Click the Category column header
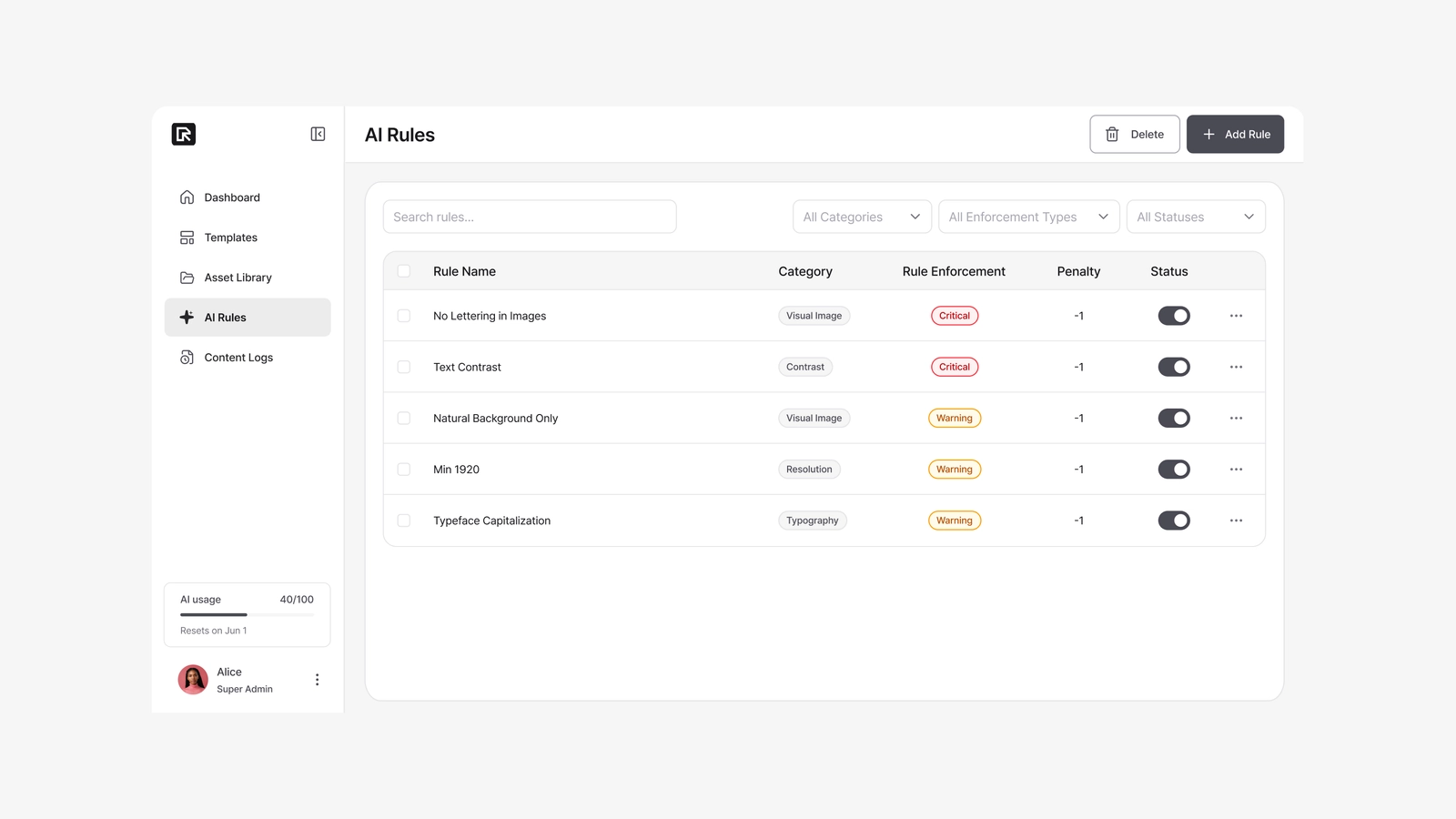The image size is (1456, 819). (805, 271)
